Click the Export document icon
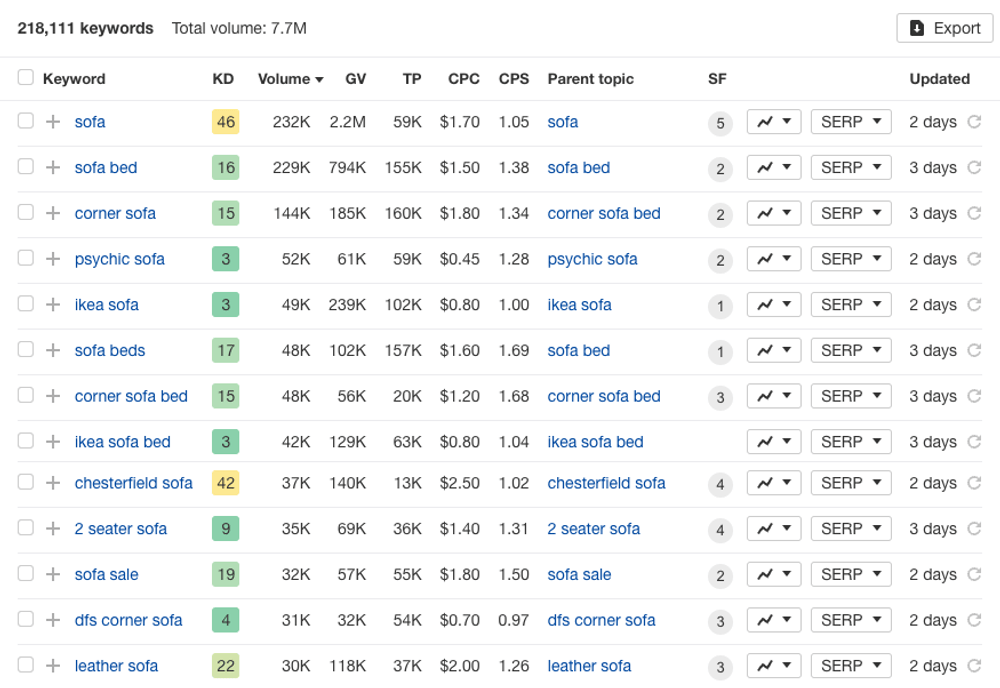The image size is (1000, 688). 917,28
